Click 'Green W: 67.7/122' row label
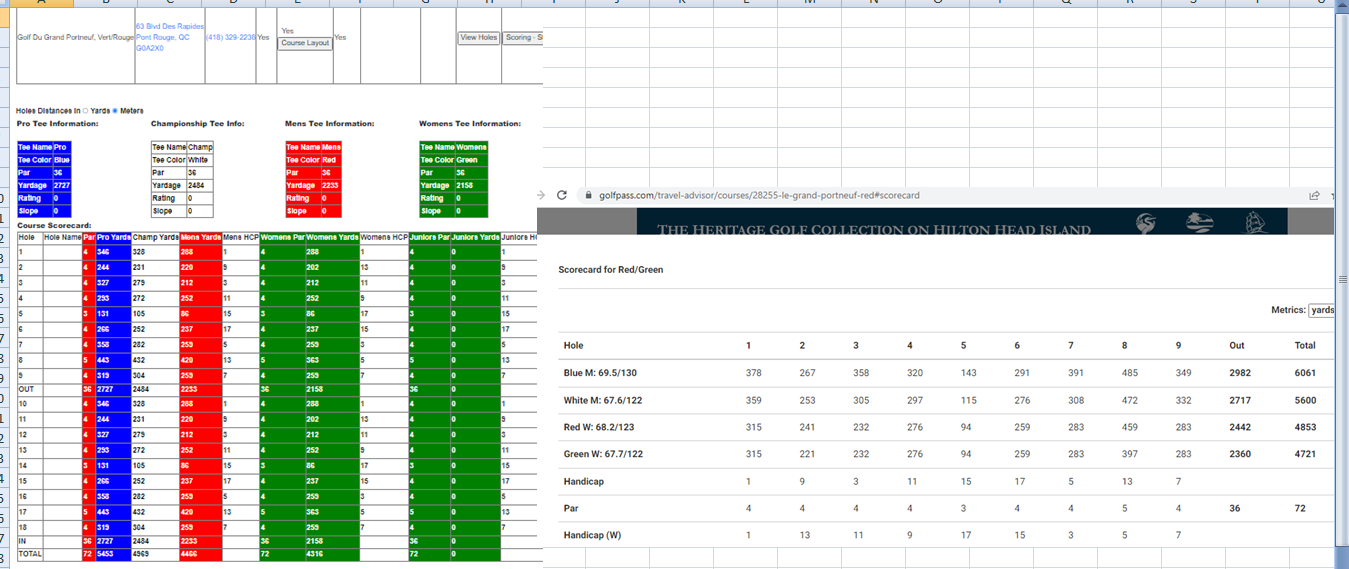The height and width of the screenshot is (569, 1349). click(x=605, y=454)
